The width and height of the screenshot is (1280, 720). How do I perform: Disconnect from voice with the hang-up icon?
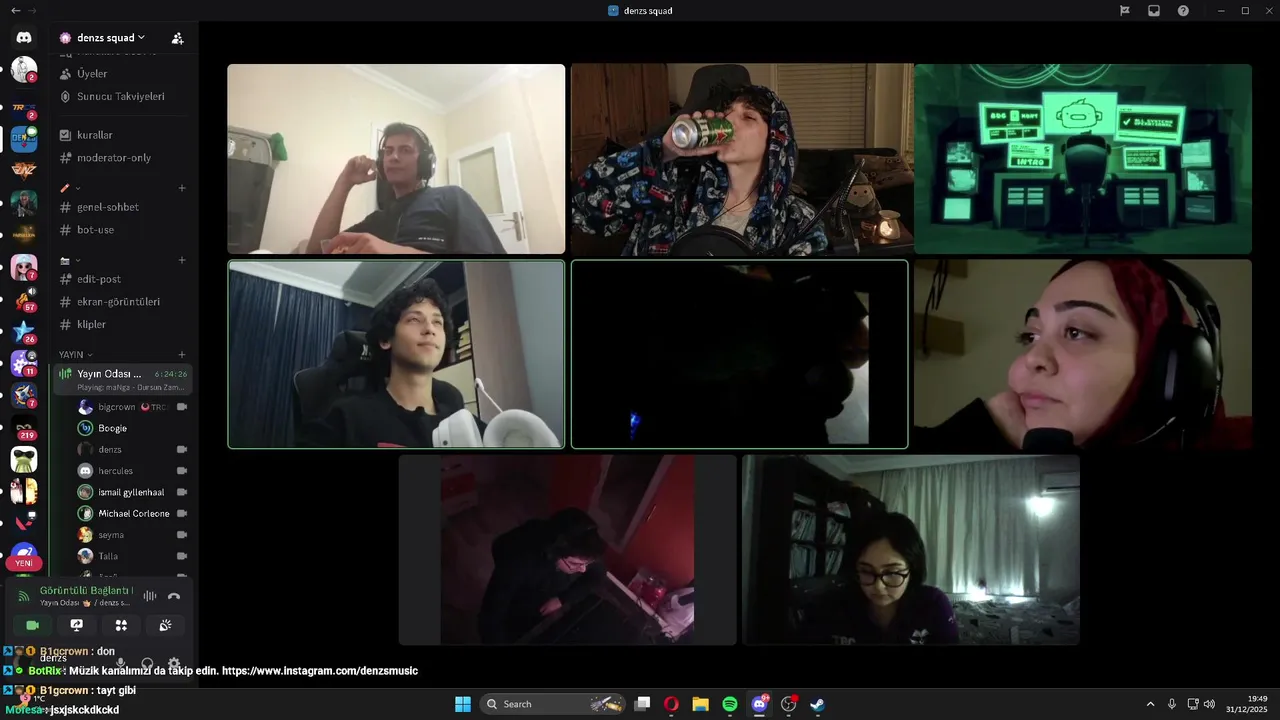(174, 596)
